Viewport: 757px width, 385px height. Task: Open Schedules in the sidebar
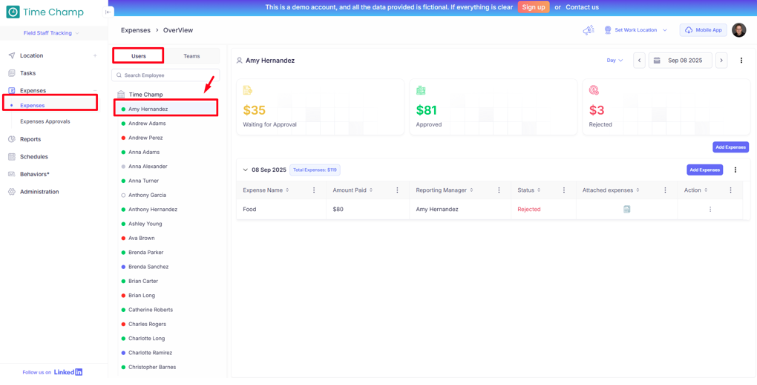(34, 157)
